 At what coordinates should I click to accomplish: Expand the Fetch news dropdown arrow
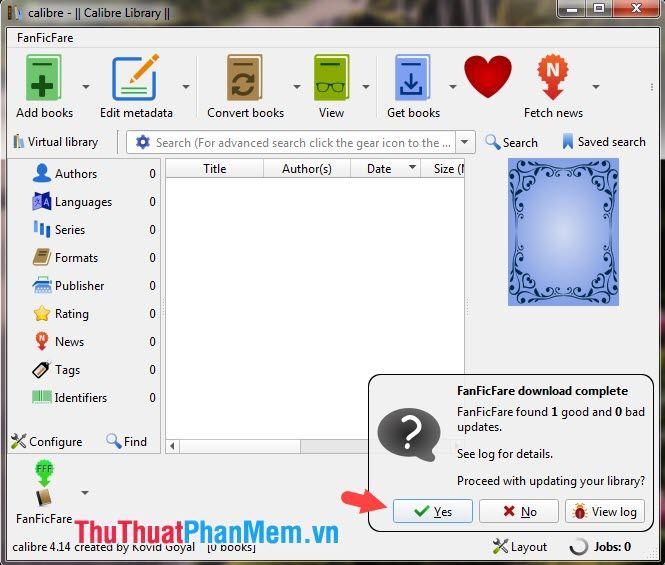[x=596, y=87]
